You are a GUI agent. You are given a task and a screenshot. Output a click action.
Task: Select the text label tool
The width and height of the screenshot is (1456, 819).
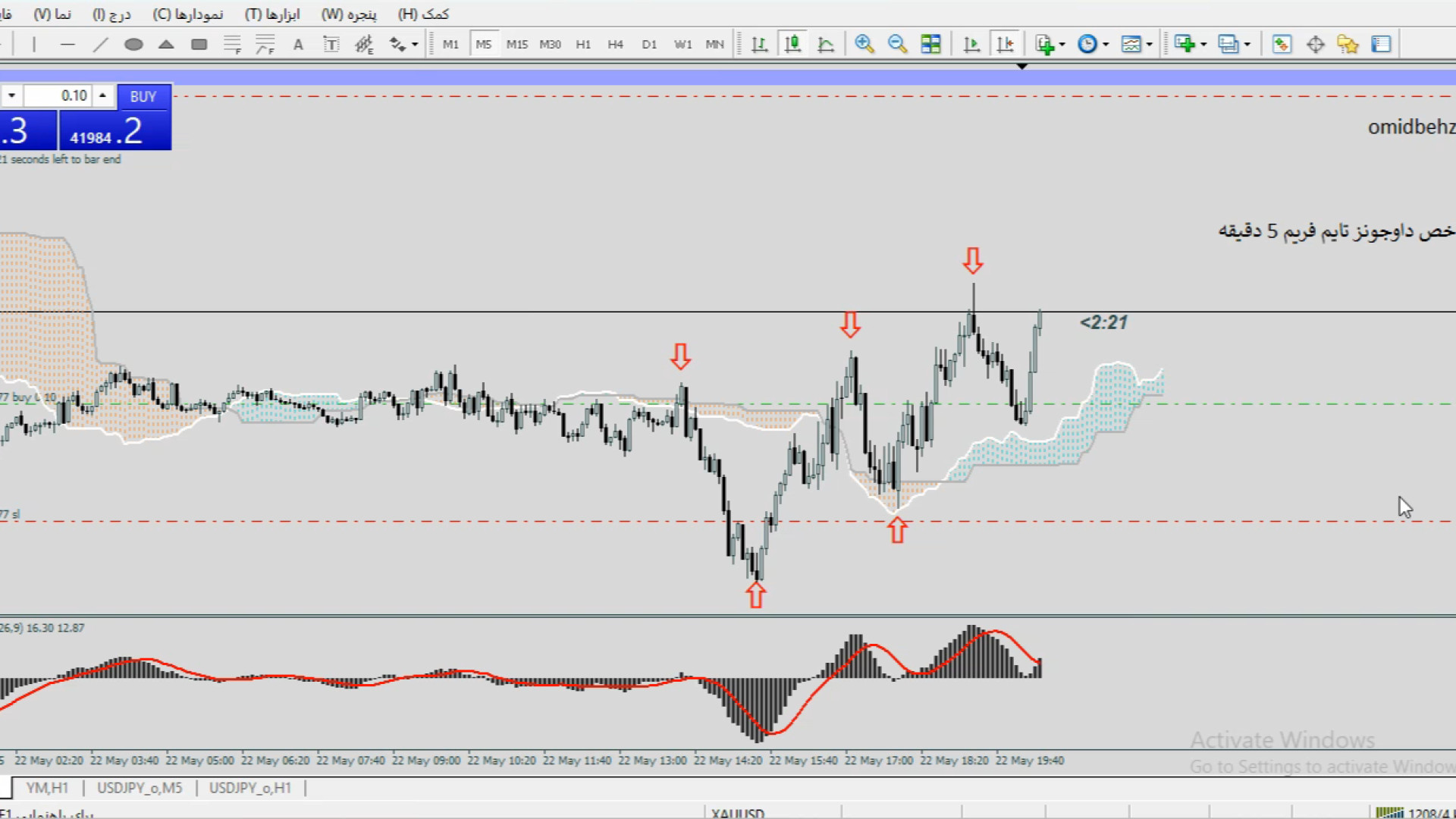pos(331,45)
